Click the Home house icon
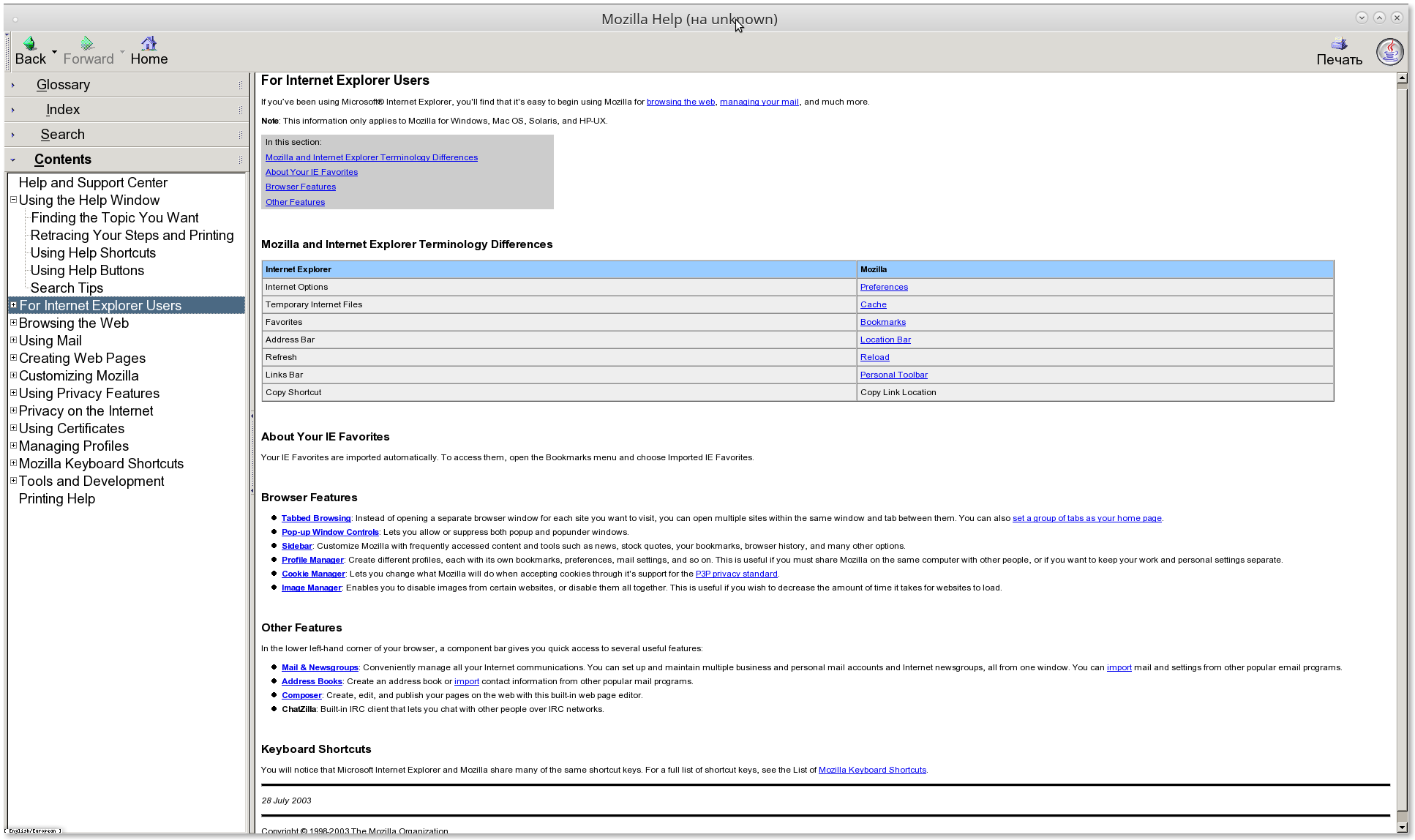 (149, 44)
